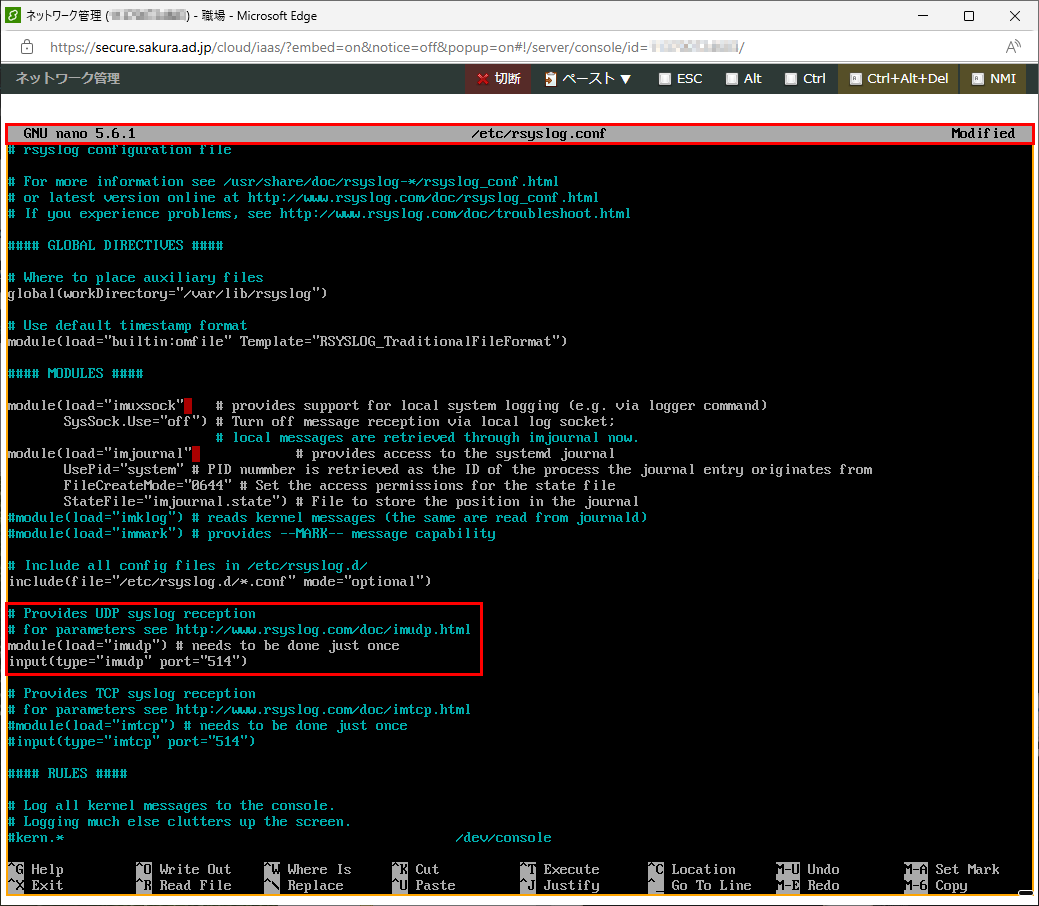The image size is (1039, 906).
Task: Click the NMI keyboard icon
Action: (x=977, y=79)
